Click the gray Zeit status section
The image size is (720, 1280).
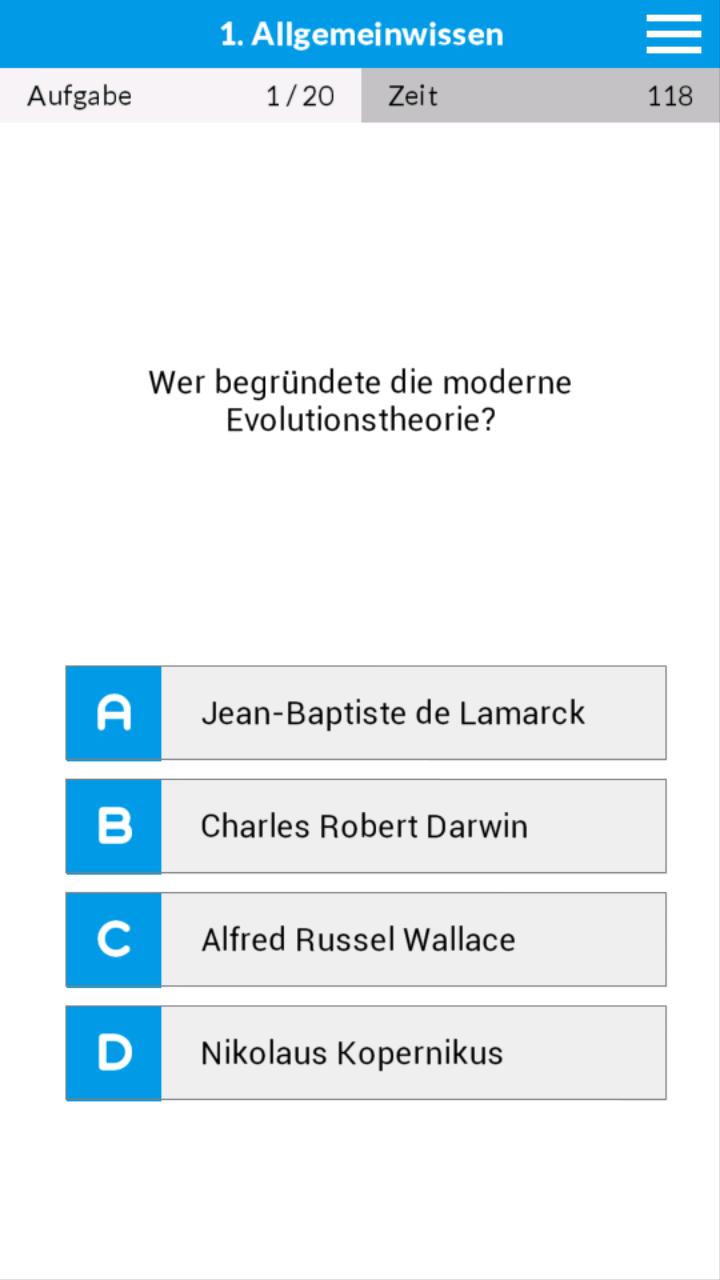540,96
